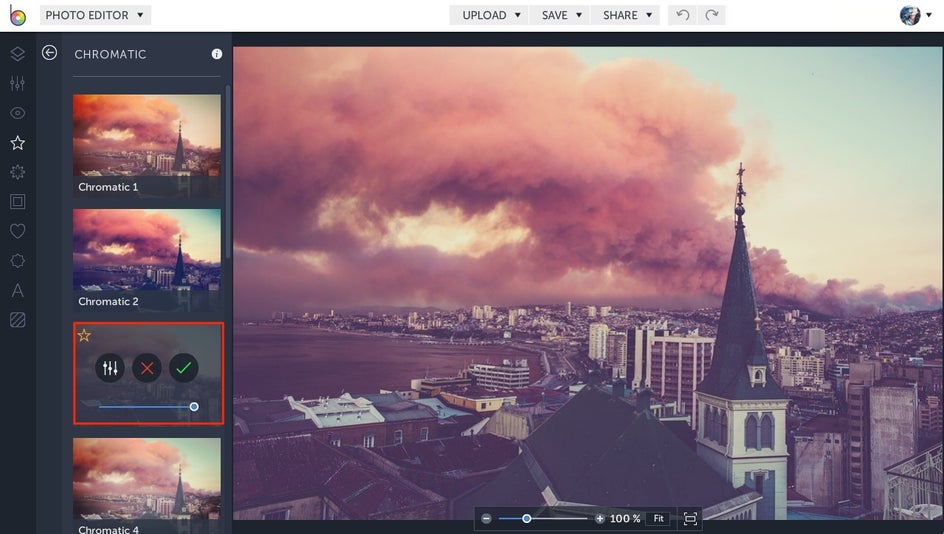Click the main photo canvas
Viewport: 944px width, 534px height.
click(x=588, y=283)
